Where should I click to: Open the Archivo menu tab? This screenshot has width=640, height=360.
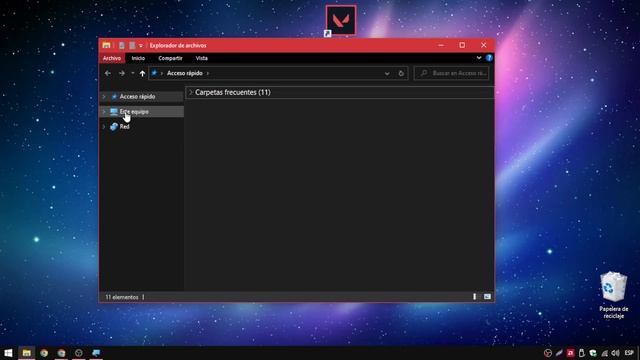tap(112, 58)
